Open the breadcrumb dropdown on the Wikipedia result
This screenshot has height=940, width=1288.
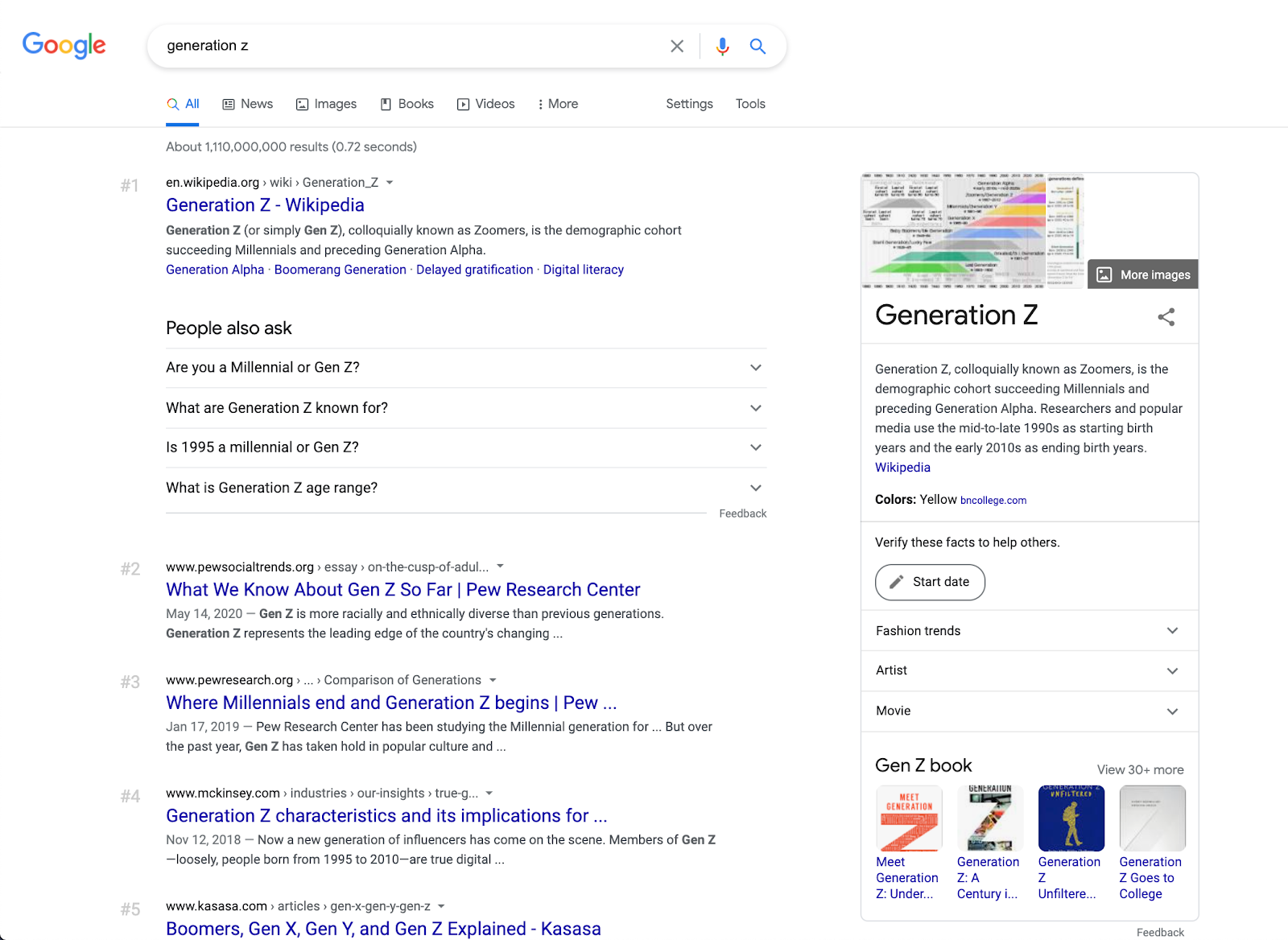tap(390, 182)
